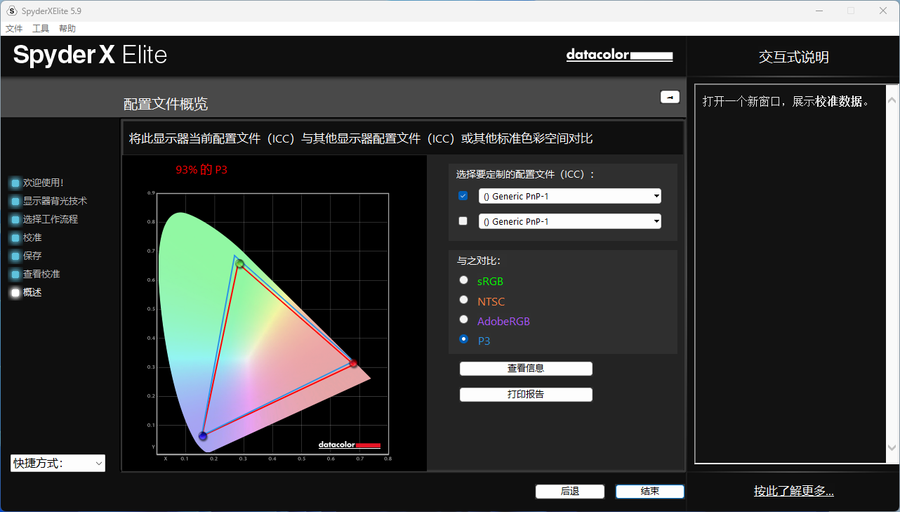Select the sRGB comparison radio button

coord(463,280)
